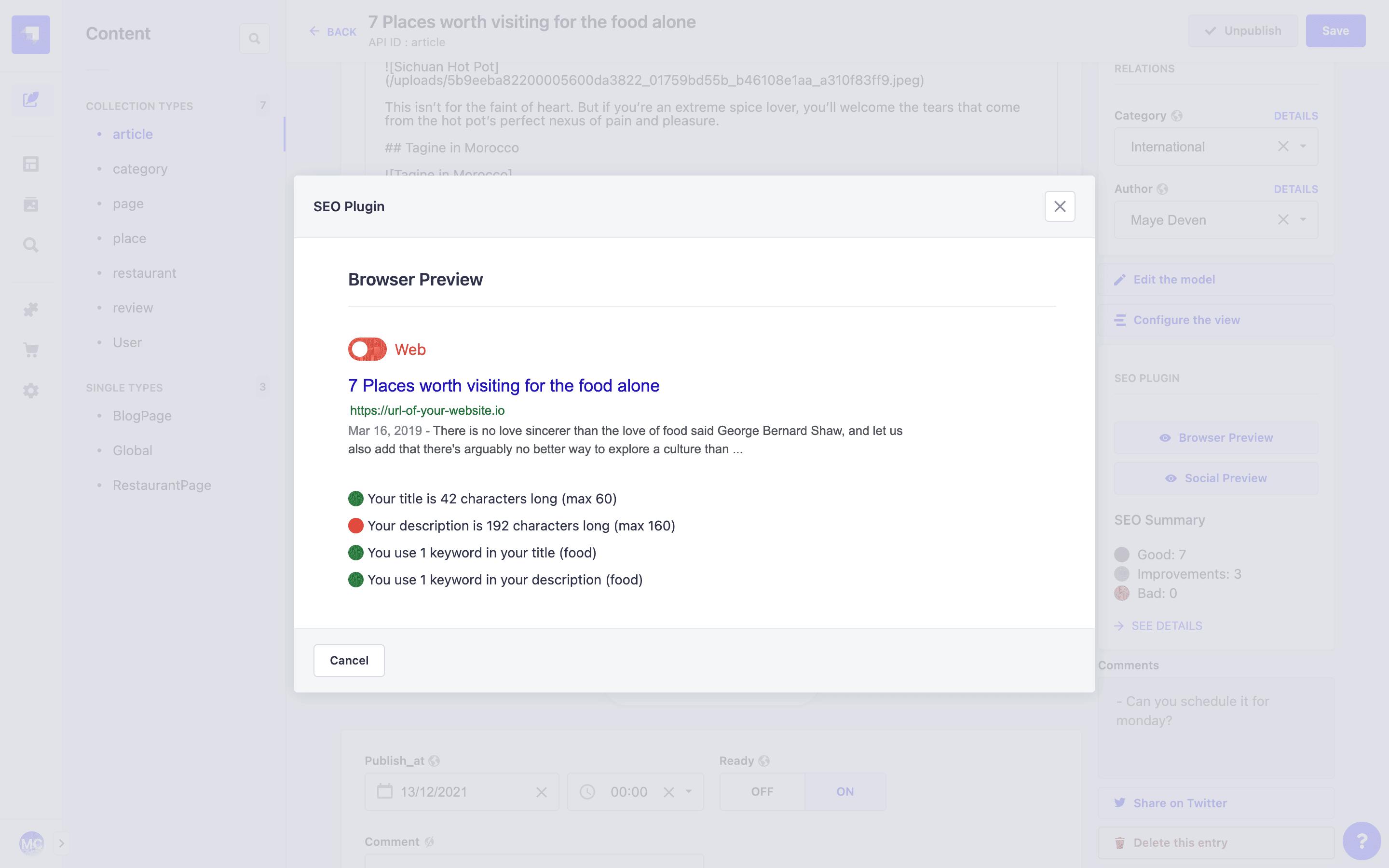This screenshot has width=1389, height=868.
Task: Open the Marketplace cart icon
Action: pyautogui.click(x=30, y=350)
